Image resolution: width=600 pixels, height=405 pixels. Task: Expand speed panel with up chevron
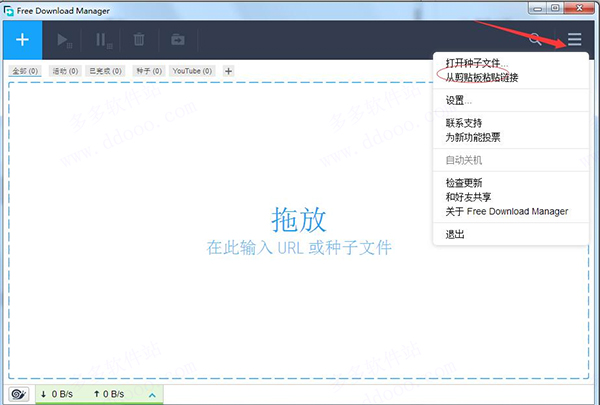coord(152,395)
